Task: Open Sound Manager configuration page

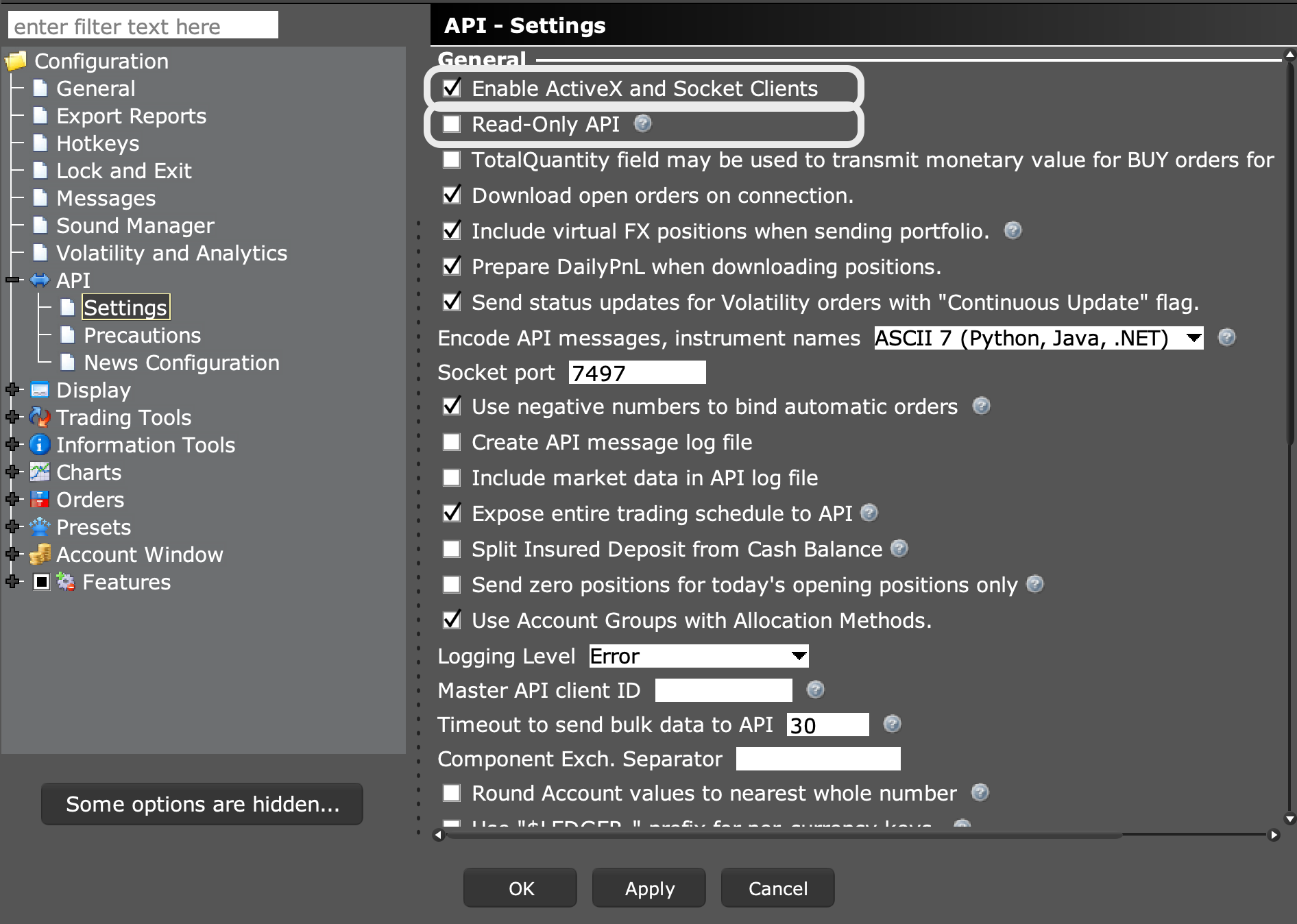Action: (135, 226)
